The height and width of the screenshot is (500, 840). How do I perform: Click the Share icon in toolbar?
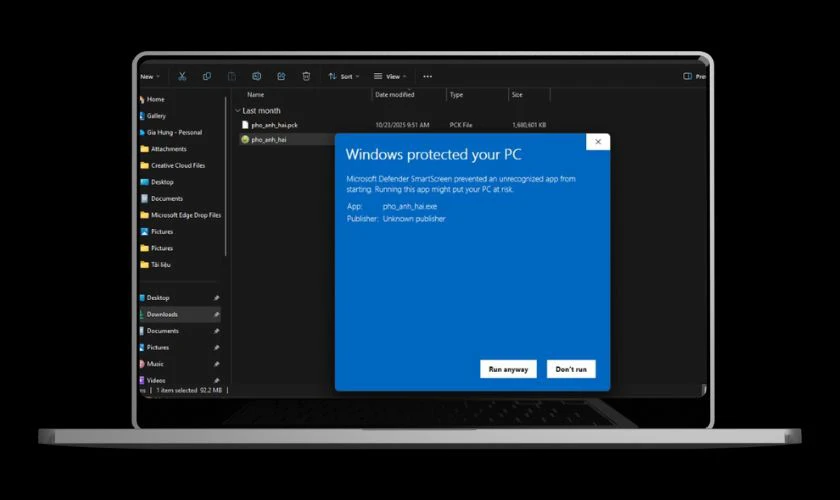(x=281, y=76)
